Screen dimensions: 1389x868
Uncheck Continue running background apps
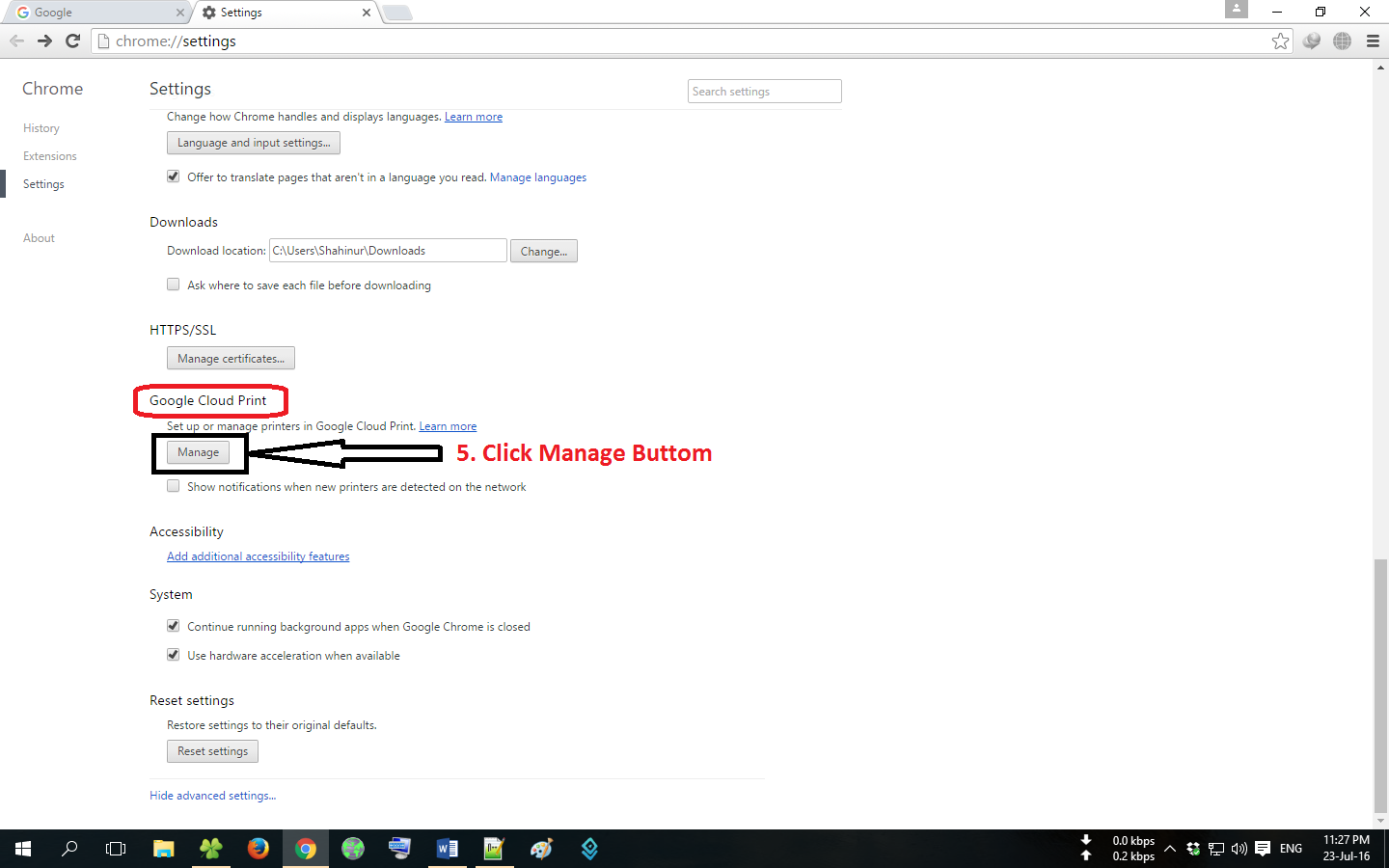click(174, 626)
